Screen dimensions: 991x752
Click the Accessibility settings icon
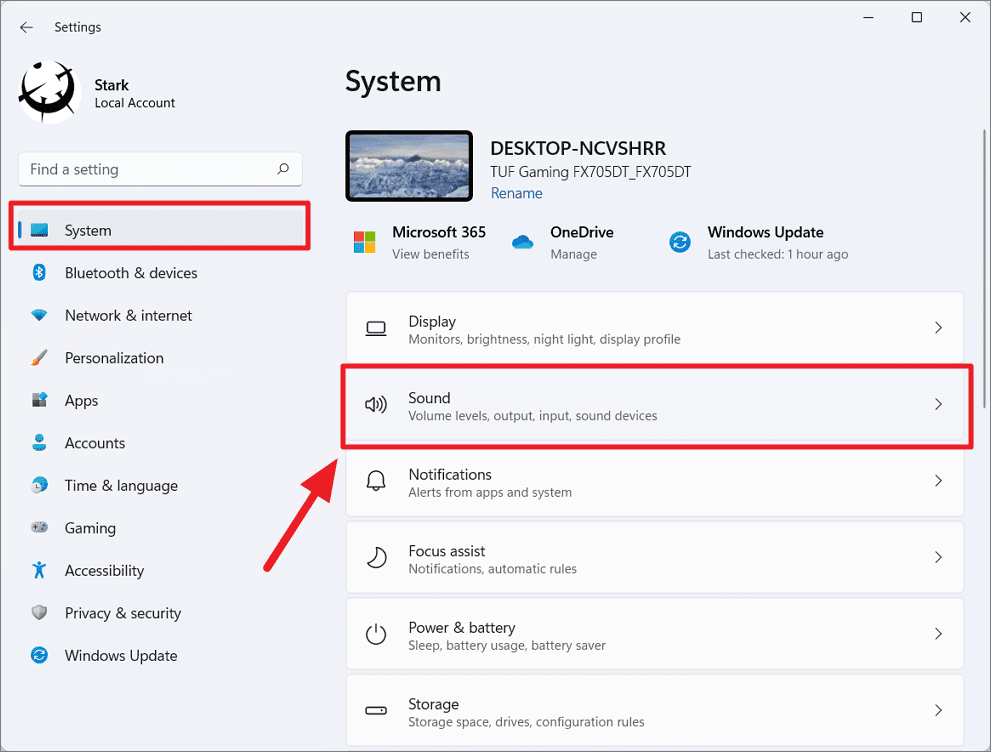click(x=38, y=570)
